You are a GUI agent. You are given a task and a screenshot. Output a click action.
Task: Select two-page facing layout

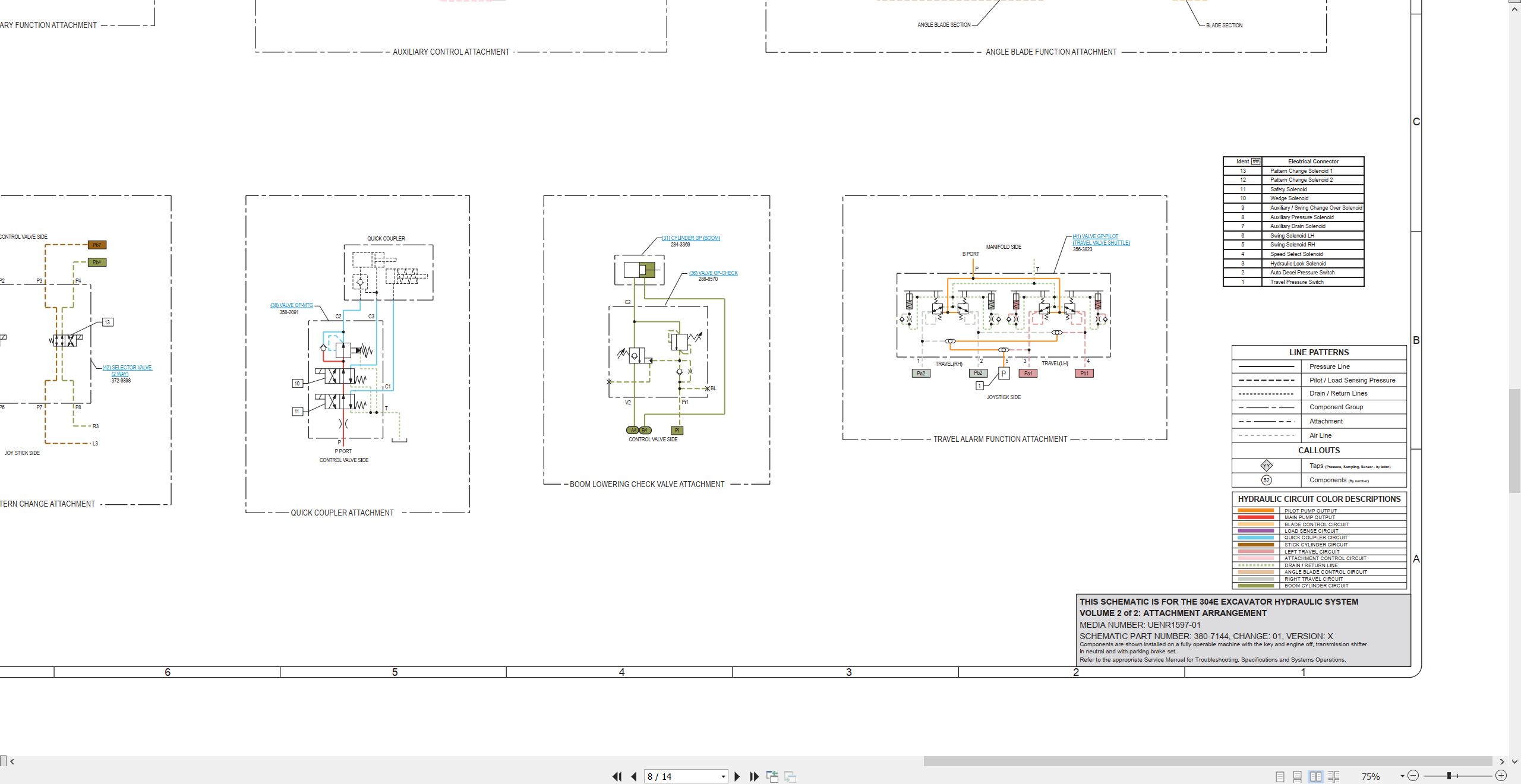1316,776
